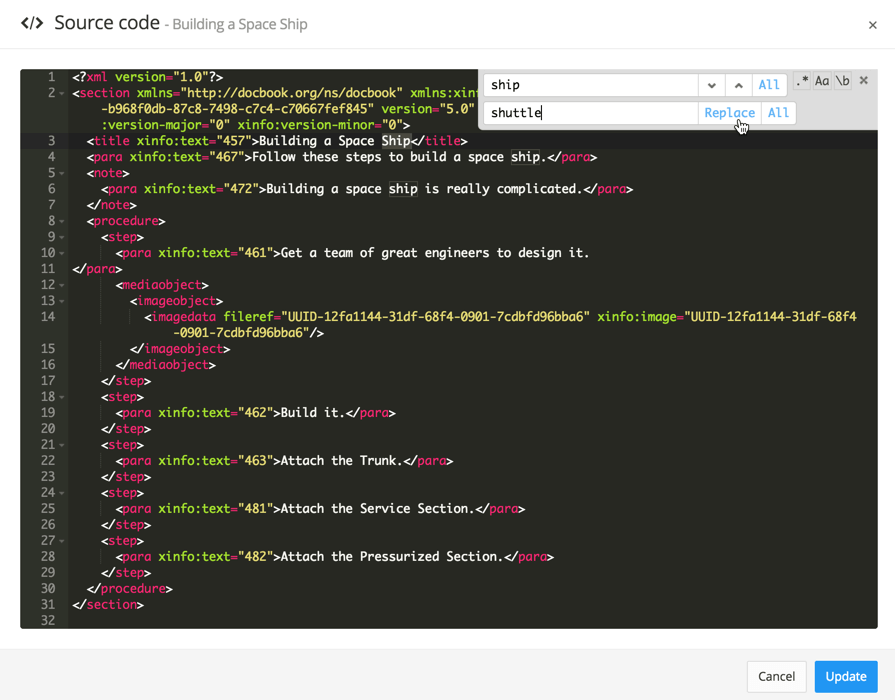Replace all matches with shuttle
895x700 pixels.
click(x=778, y=113)
